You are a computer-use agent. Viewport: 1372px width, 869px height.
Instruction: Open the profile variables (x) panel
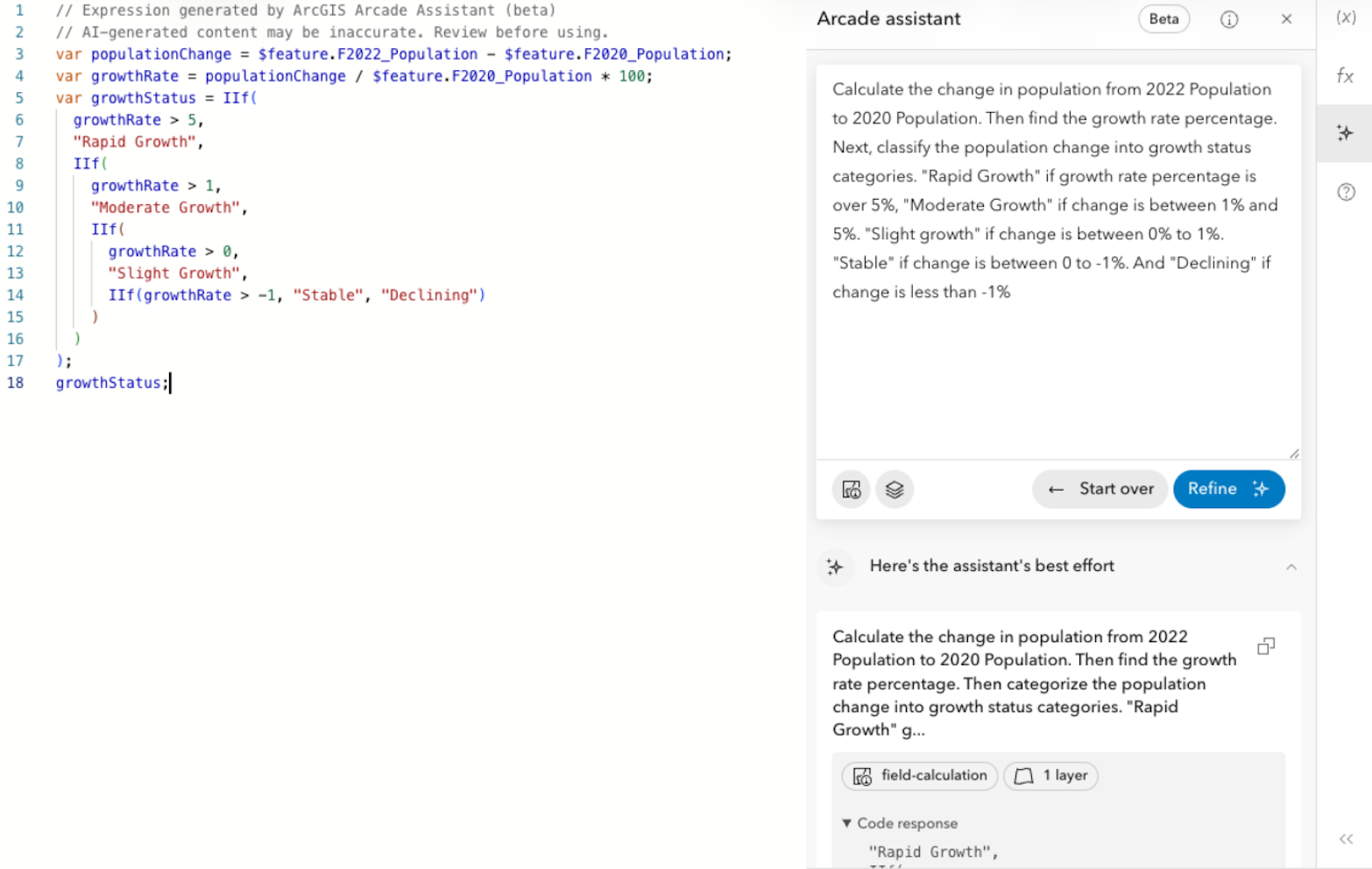tap(1346, 18)
